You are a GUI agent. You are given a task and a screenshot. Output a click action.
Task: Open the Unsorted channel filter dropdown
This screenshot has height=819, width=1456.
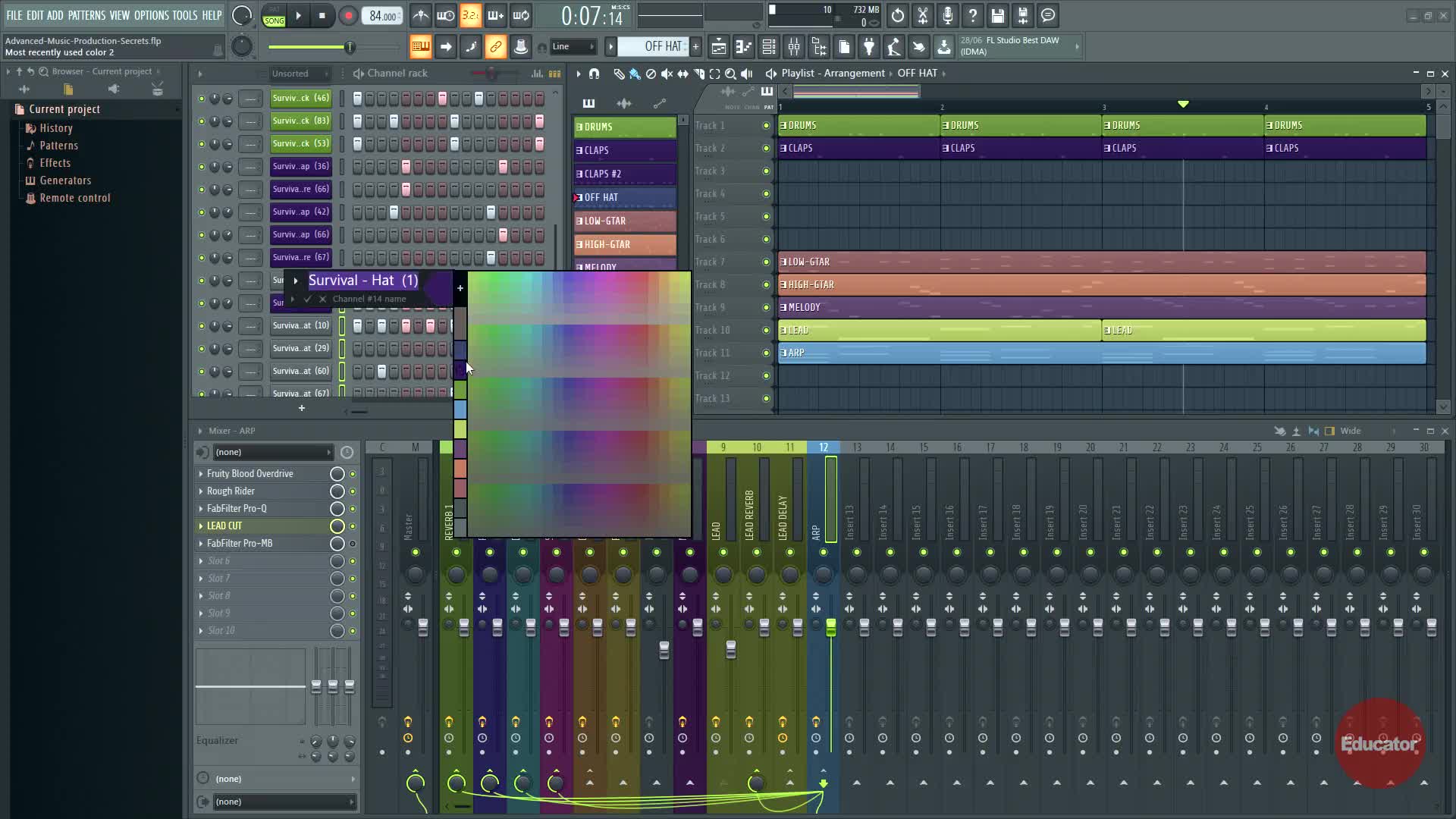click(300, 74)
